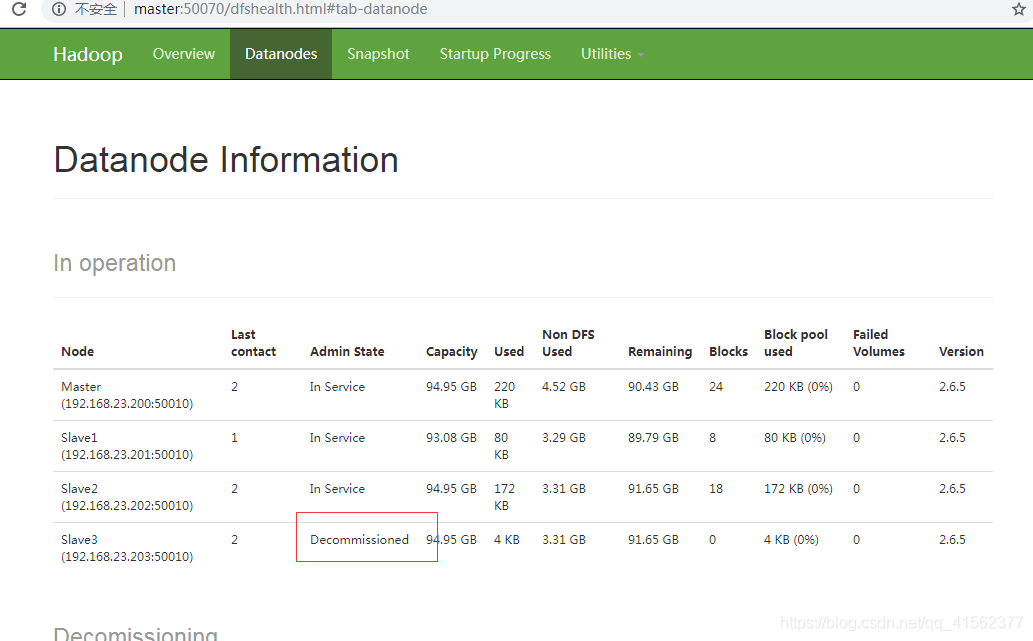The width and height of the screenshot is (1033, 641).
Task: Click the Node column header
Action: point(78,352)
